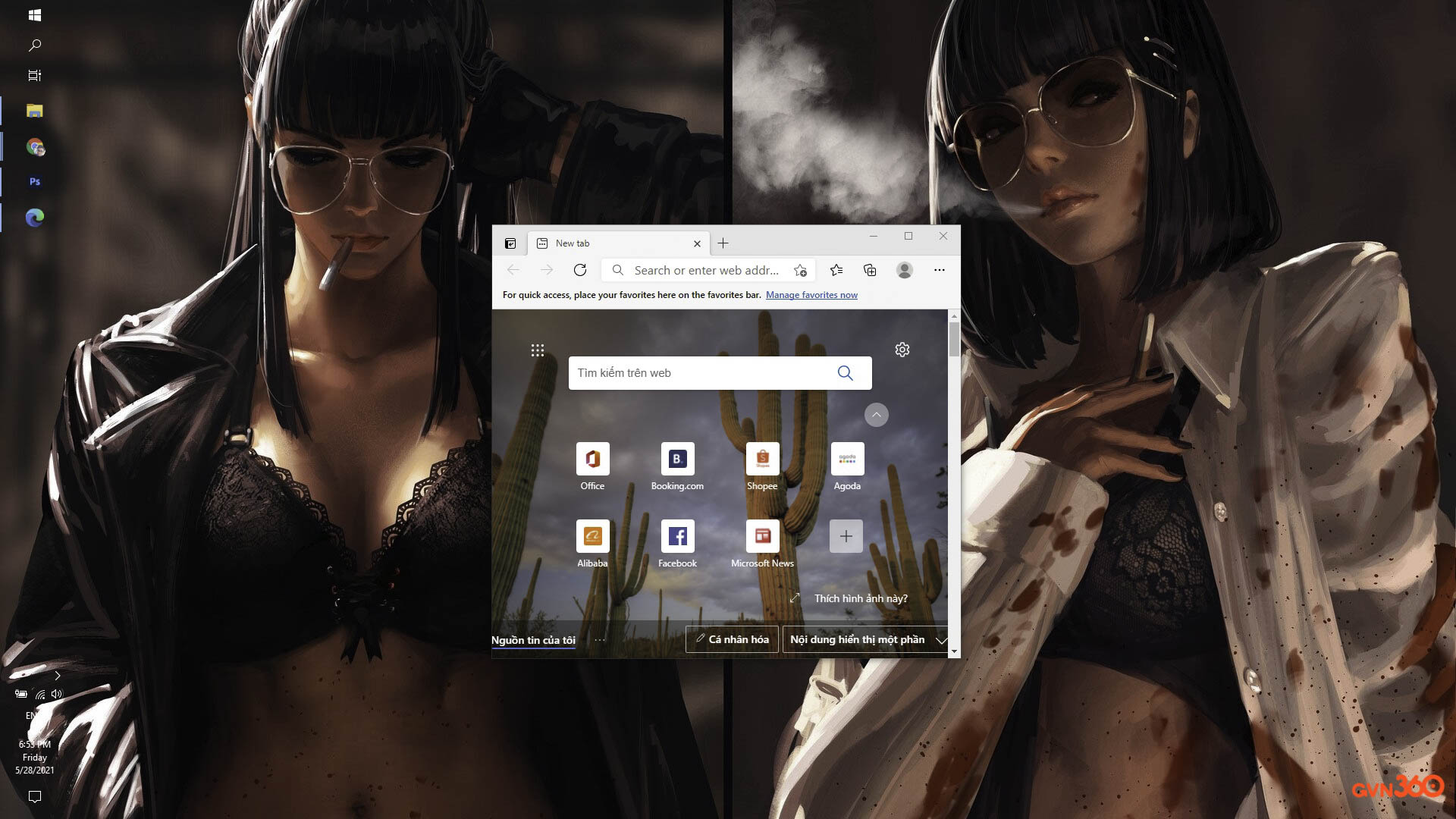Open the Facebook quick link

coord(677,544)
